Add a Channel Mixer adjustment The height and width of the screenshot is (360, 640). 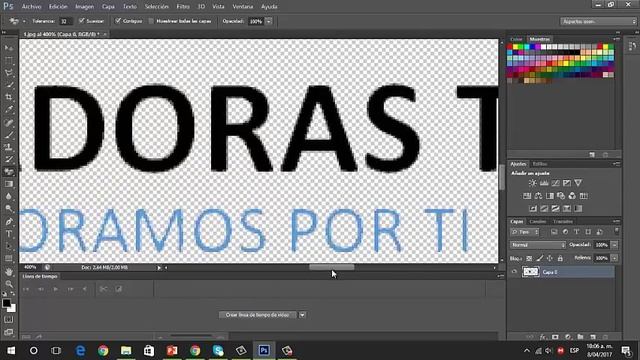(x=572, y=196)
